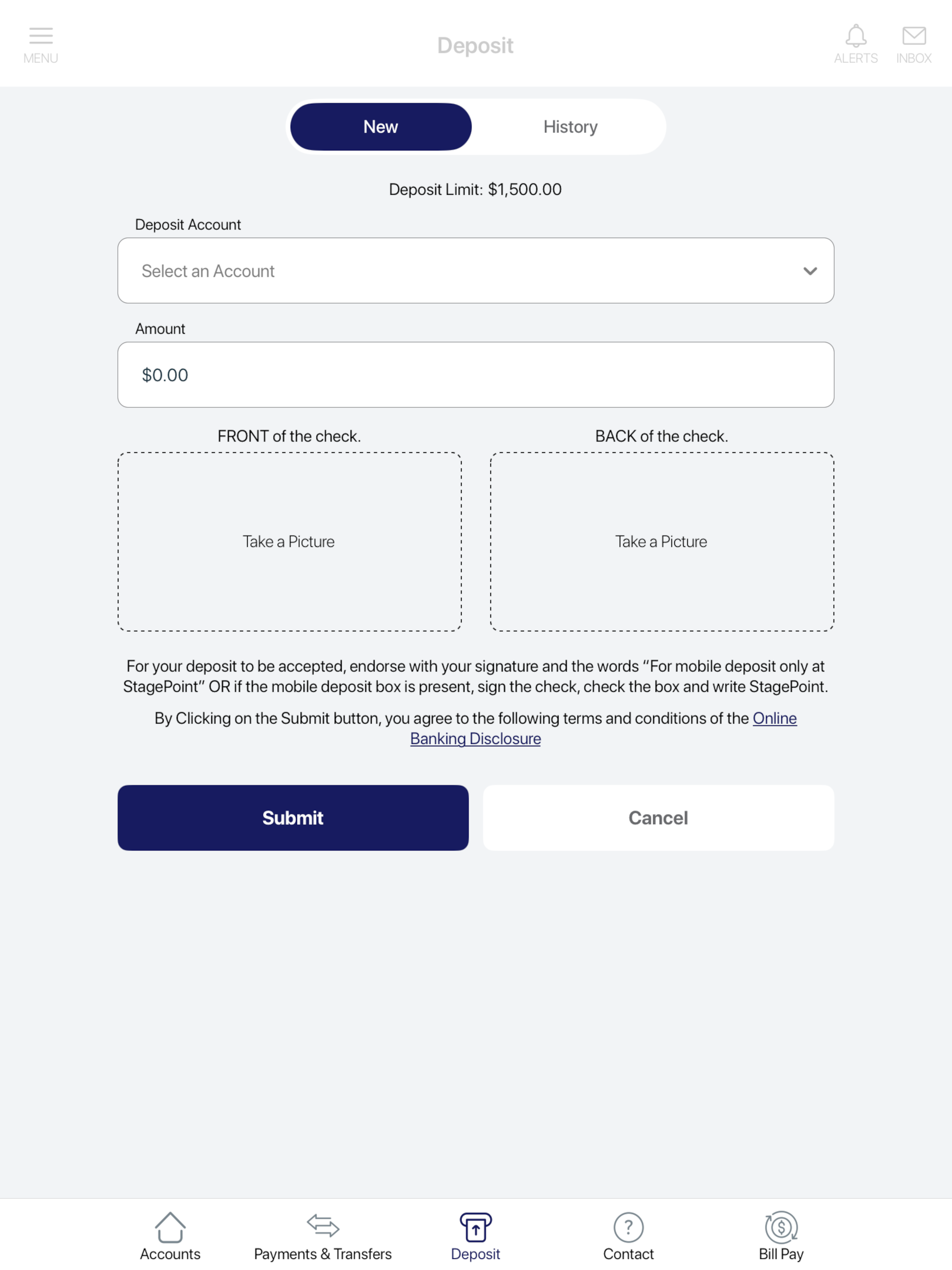
Task: Open the Contact question mark icon
Action: point(628,1228)
